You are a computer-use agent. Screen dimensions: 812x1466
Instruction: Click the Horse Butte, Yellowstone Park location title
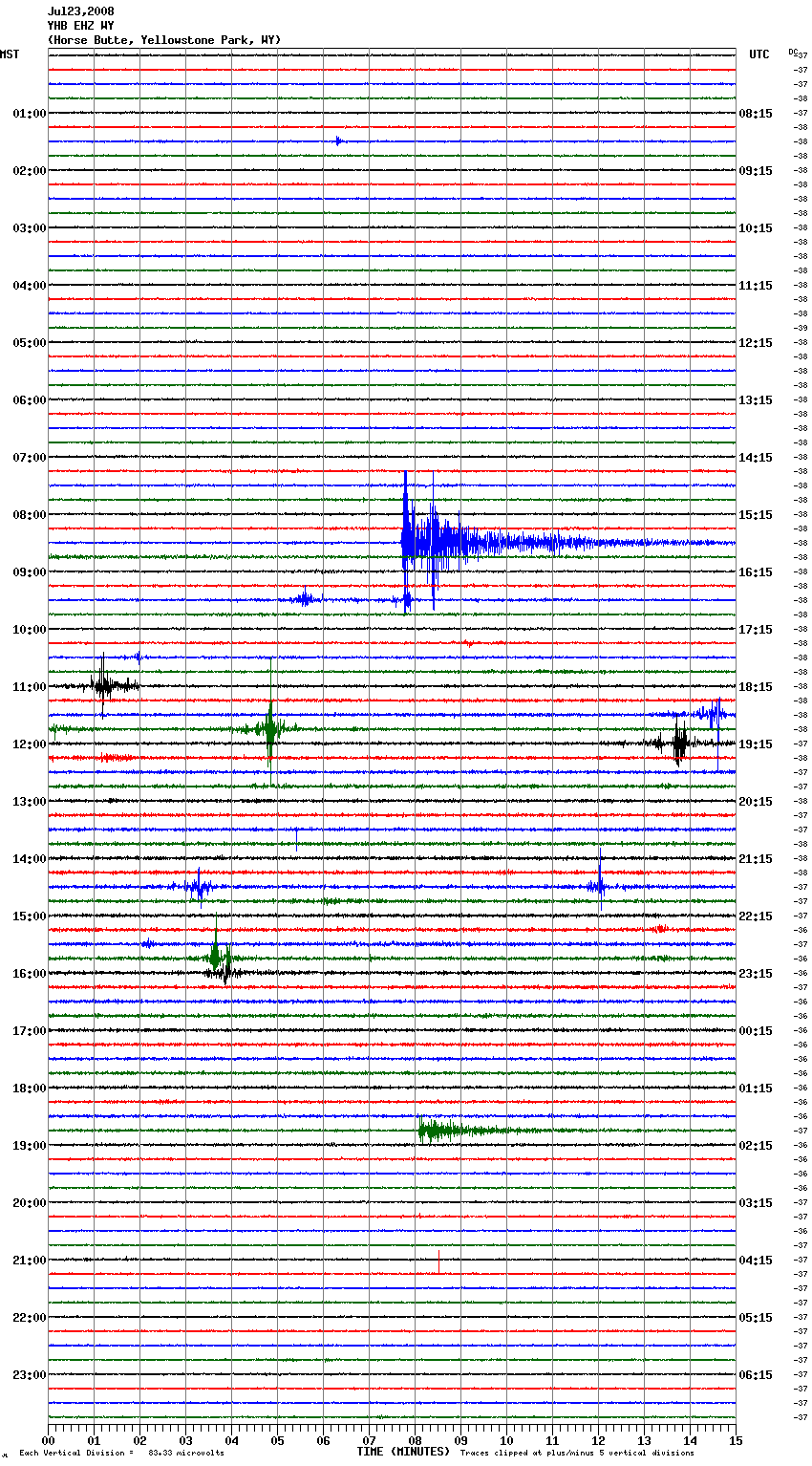[164, 40]
